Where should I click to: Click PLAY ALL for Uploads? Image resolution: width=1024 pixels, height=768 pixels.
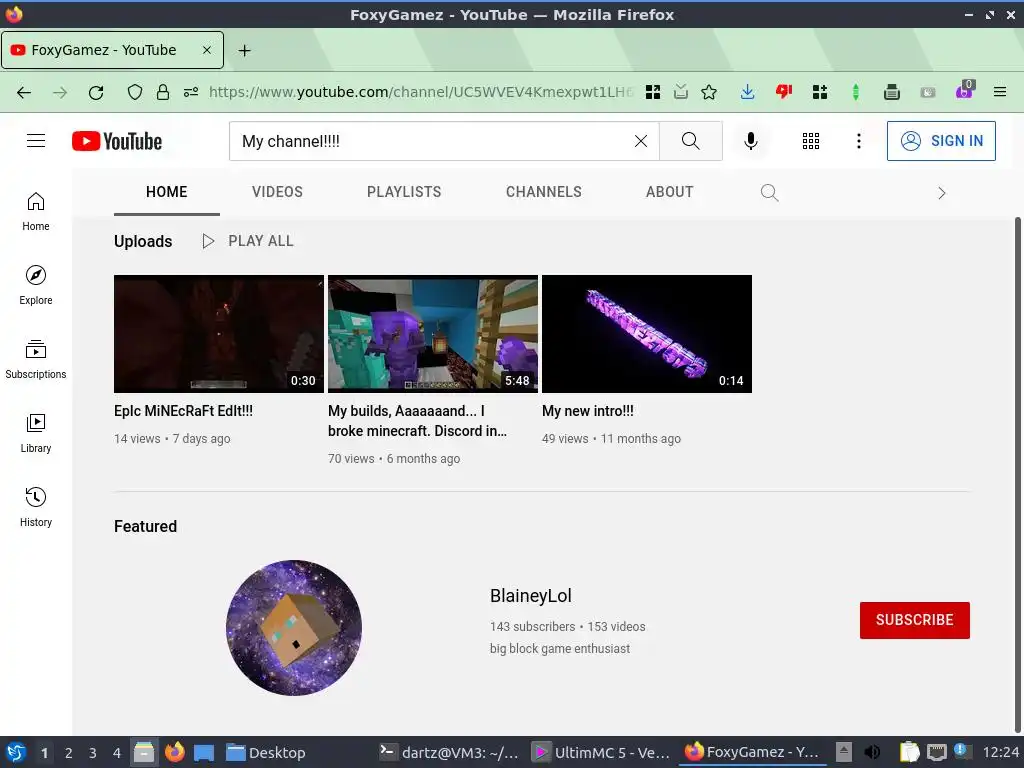coord(248,241)
